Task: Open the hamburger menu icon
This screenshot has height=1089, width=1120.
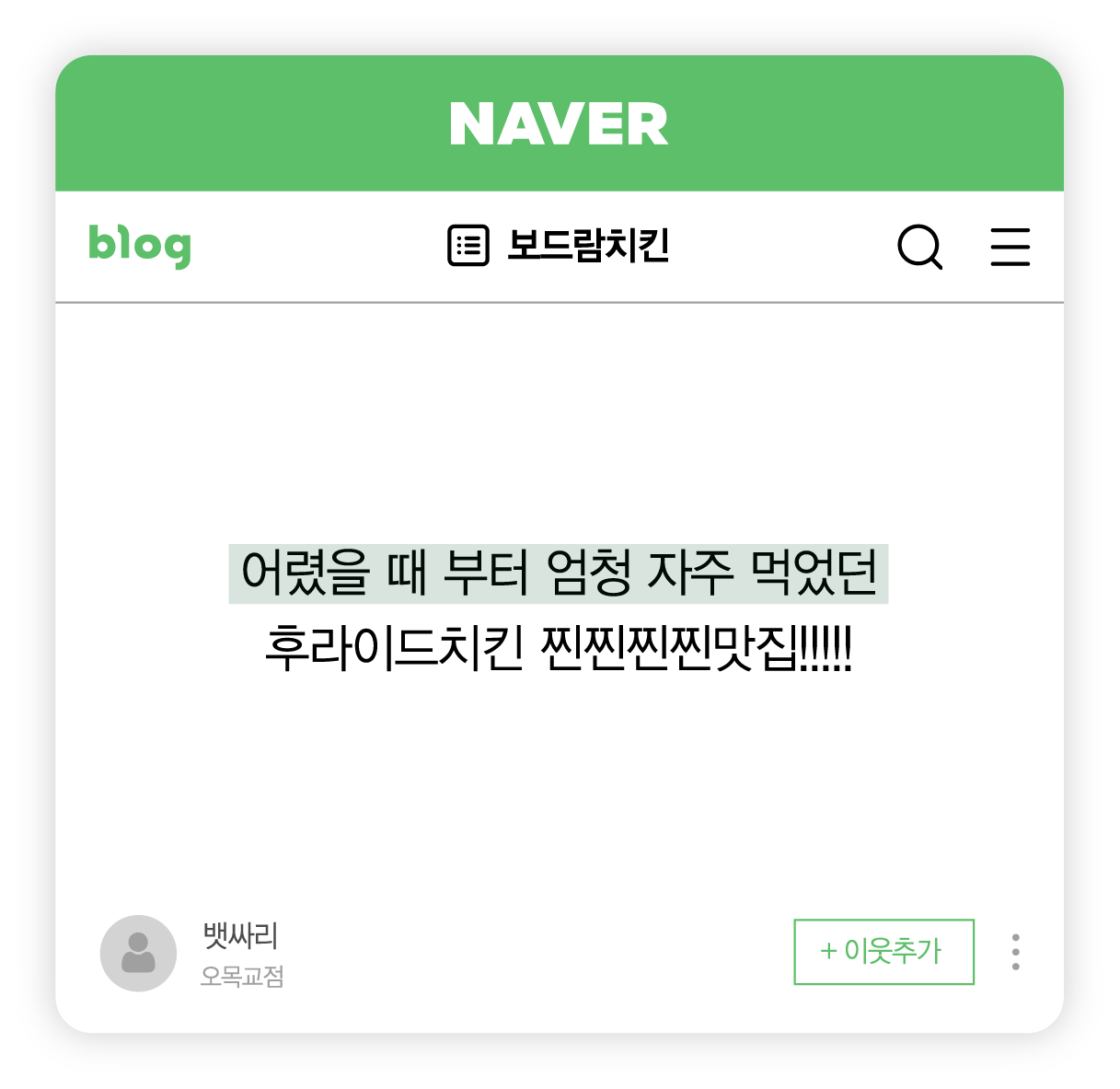Action: [1010, 247]
